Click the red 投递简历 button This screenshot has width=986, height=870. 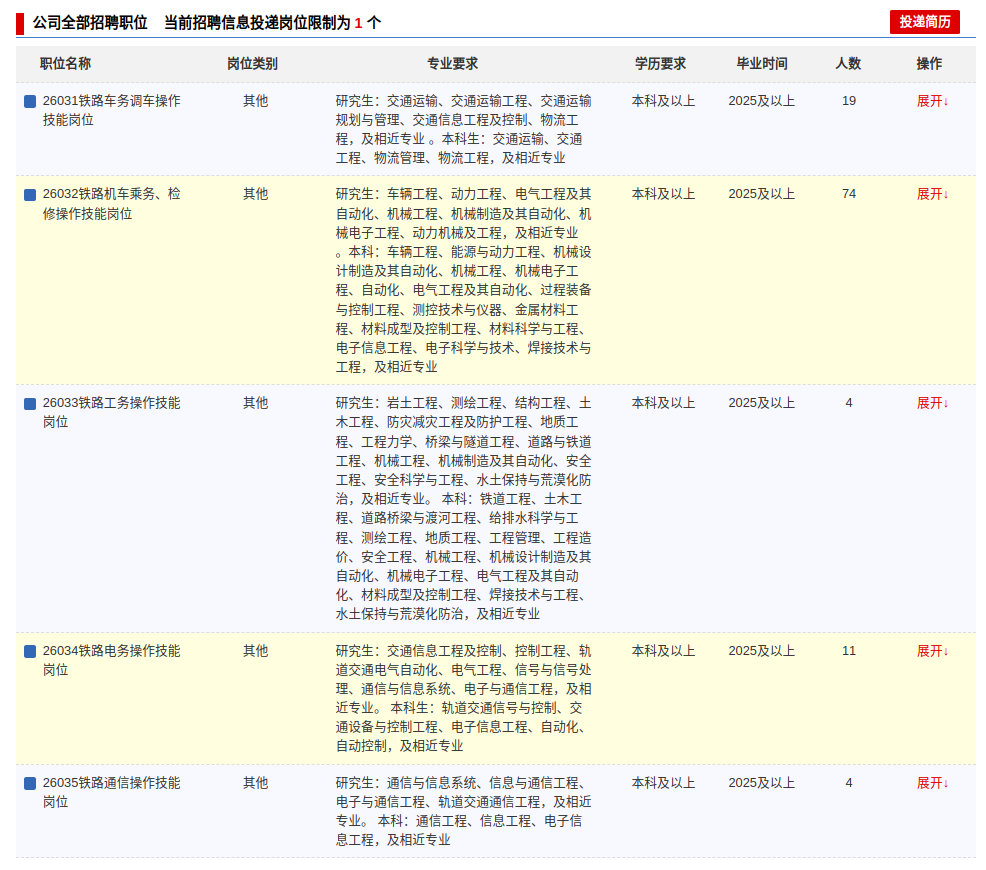[x=924, y=22]
